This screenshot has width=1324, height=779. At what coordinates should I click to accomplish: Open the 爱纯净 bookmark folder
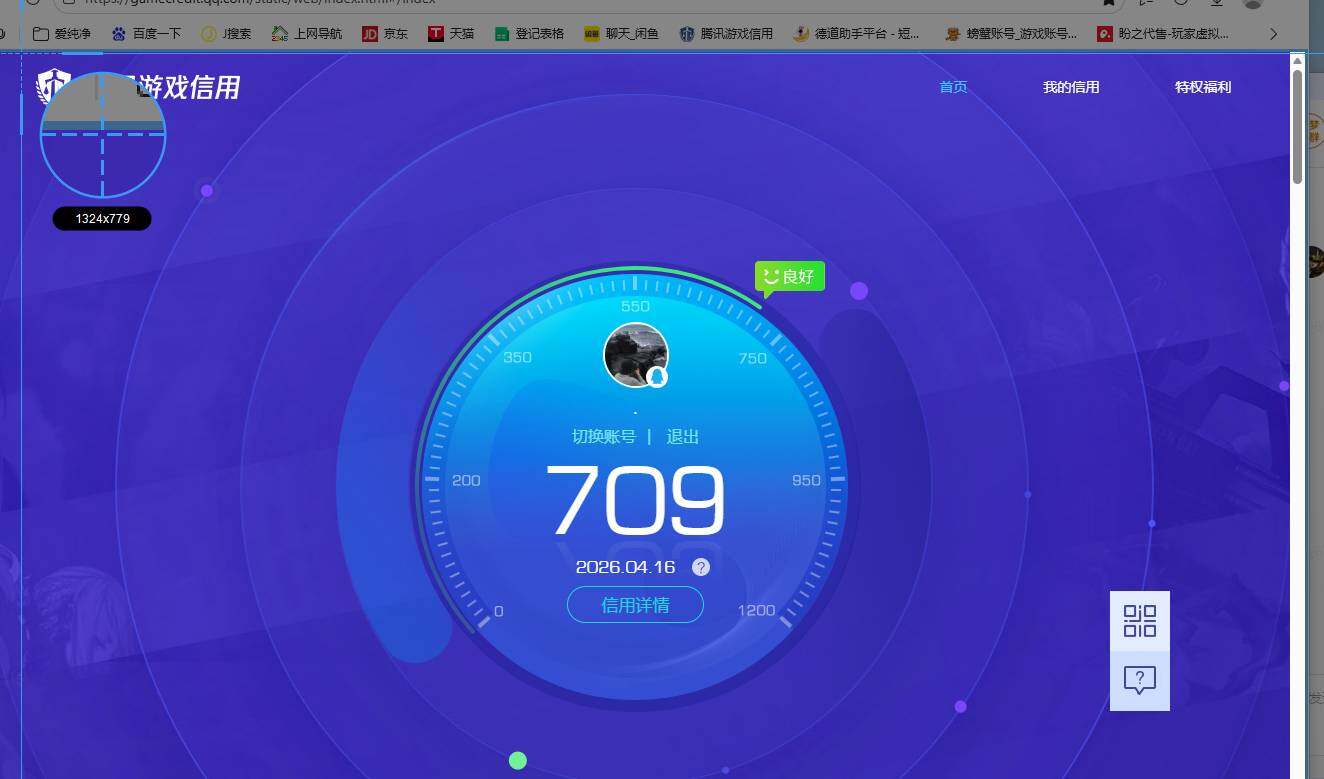click(x=62, y=34)
